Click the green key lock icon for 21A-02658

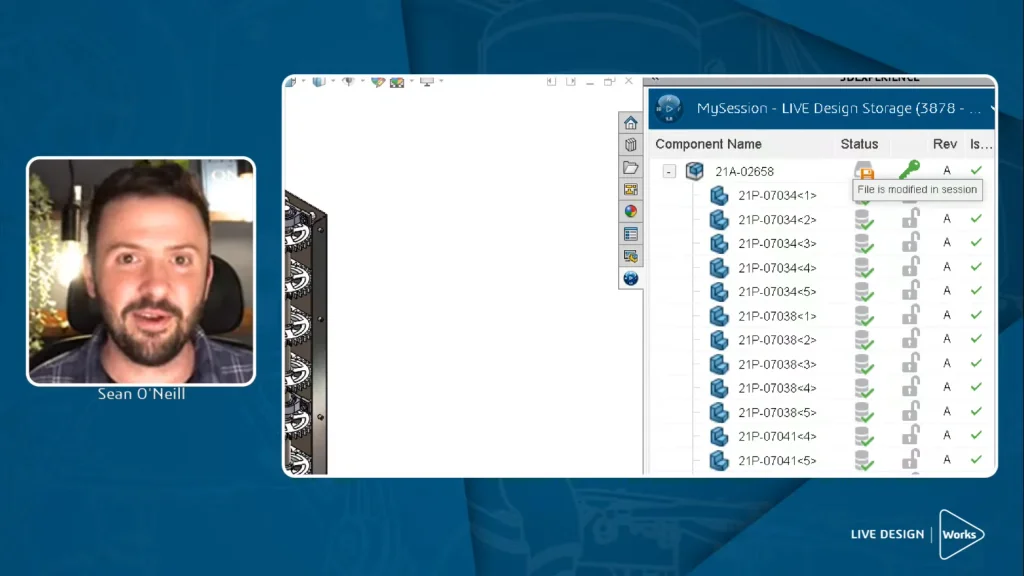tap(909, 170)
